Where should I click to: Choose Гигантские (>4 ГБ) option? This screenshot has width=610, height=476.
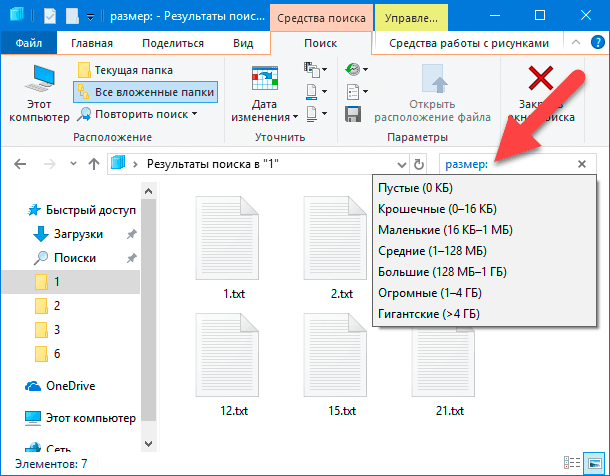[484, 314]
